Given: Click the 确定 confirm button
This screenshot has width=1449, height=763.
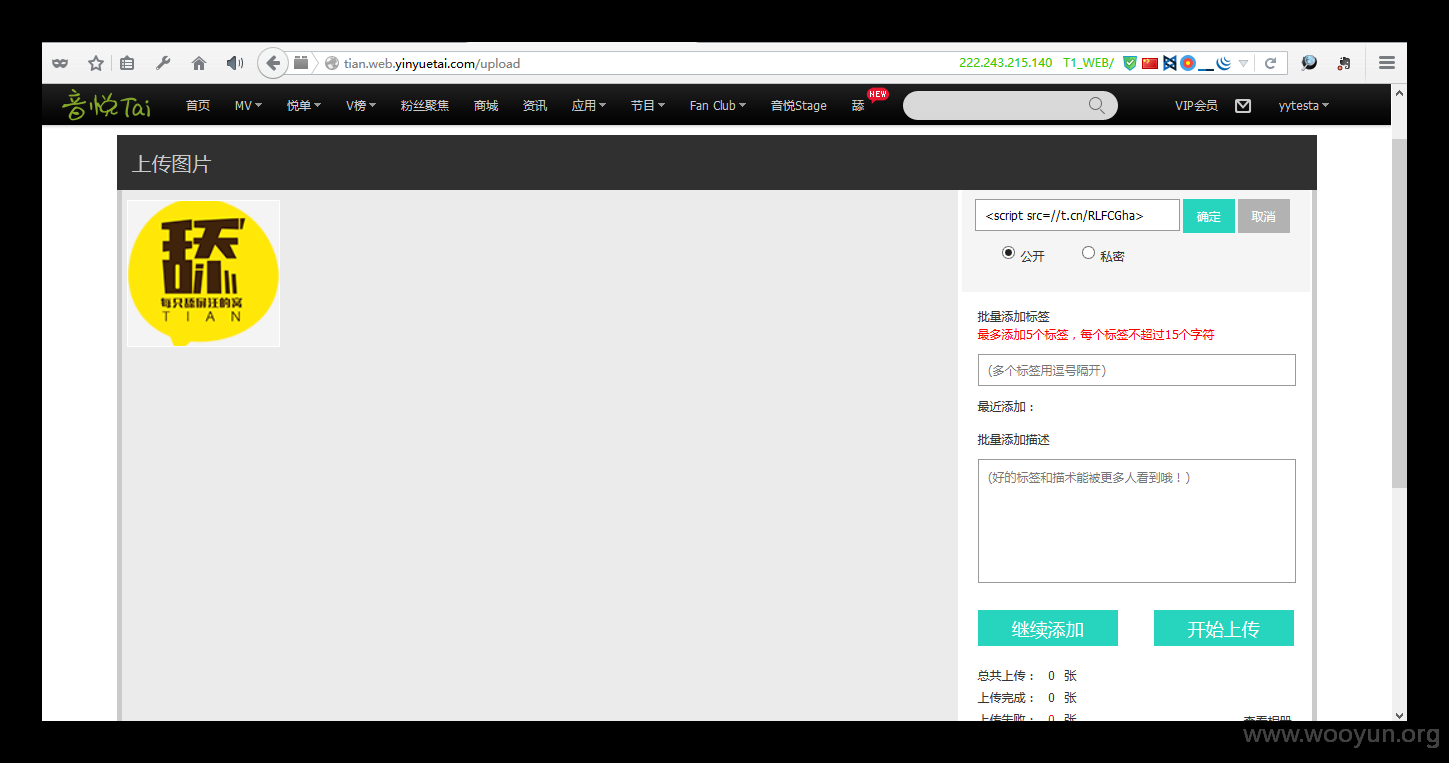Looking at the screenshot, I should point(1209,216).
